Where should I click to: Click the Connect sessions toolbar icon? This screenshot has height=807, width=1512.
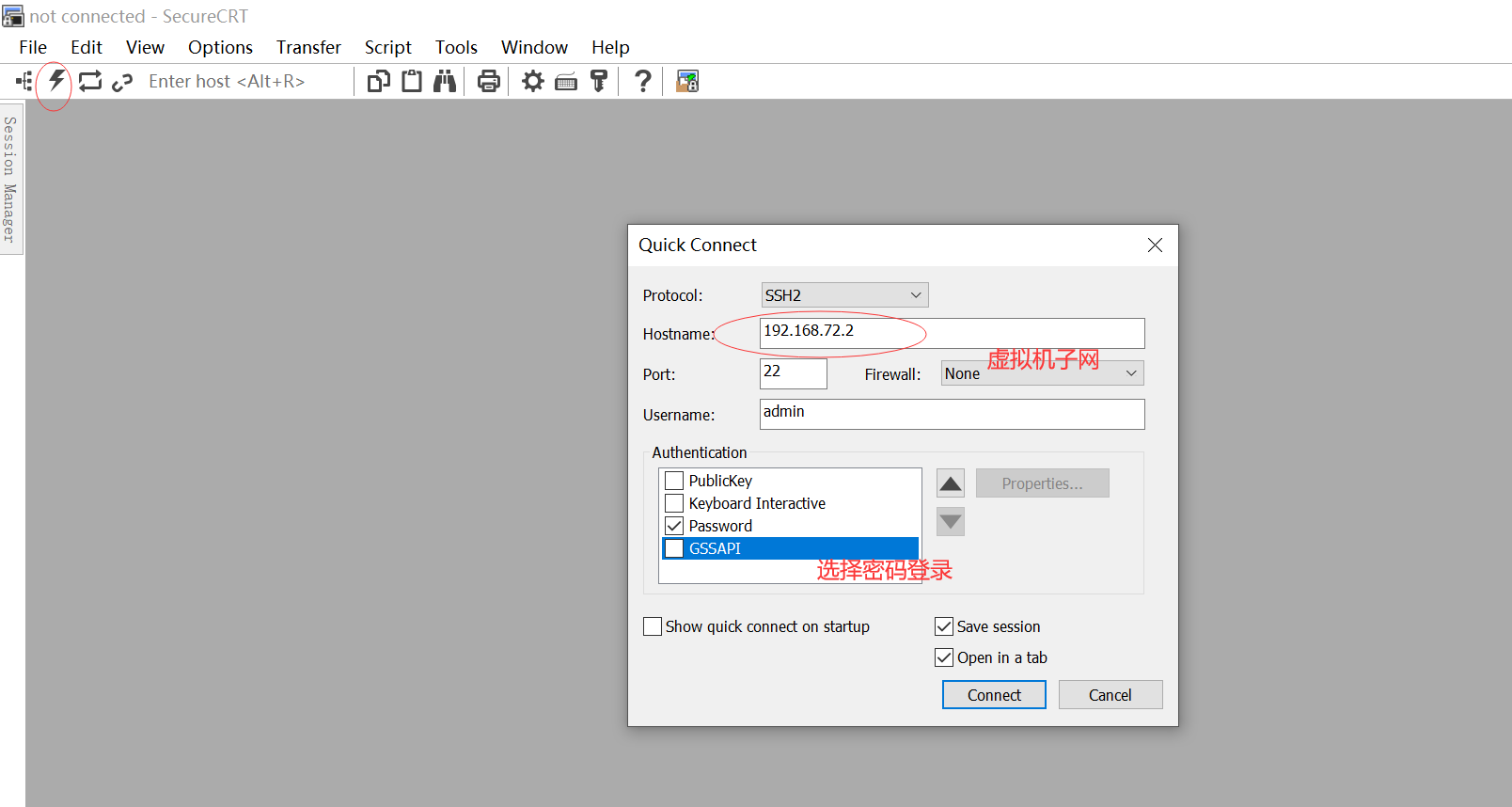(24, 82)
